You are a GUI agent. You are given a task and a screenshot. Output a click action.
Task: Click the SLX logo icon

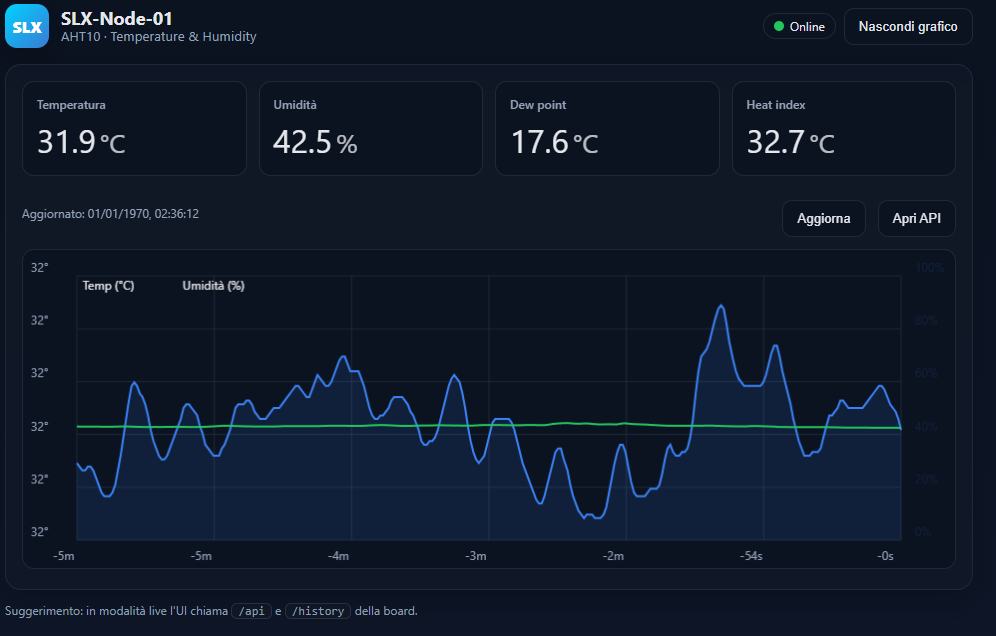coord(27,27)
